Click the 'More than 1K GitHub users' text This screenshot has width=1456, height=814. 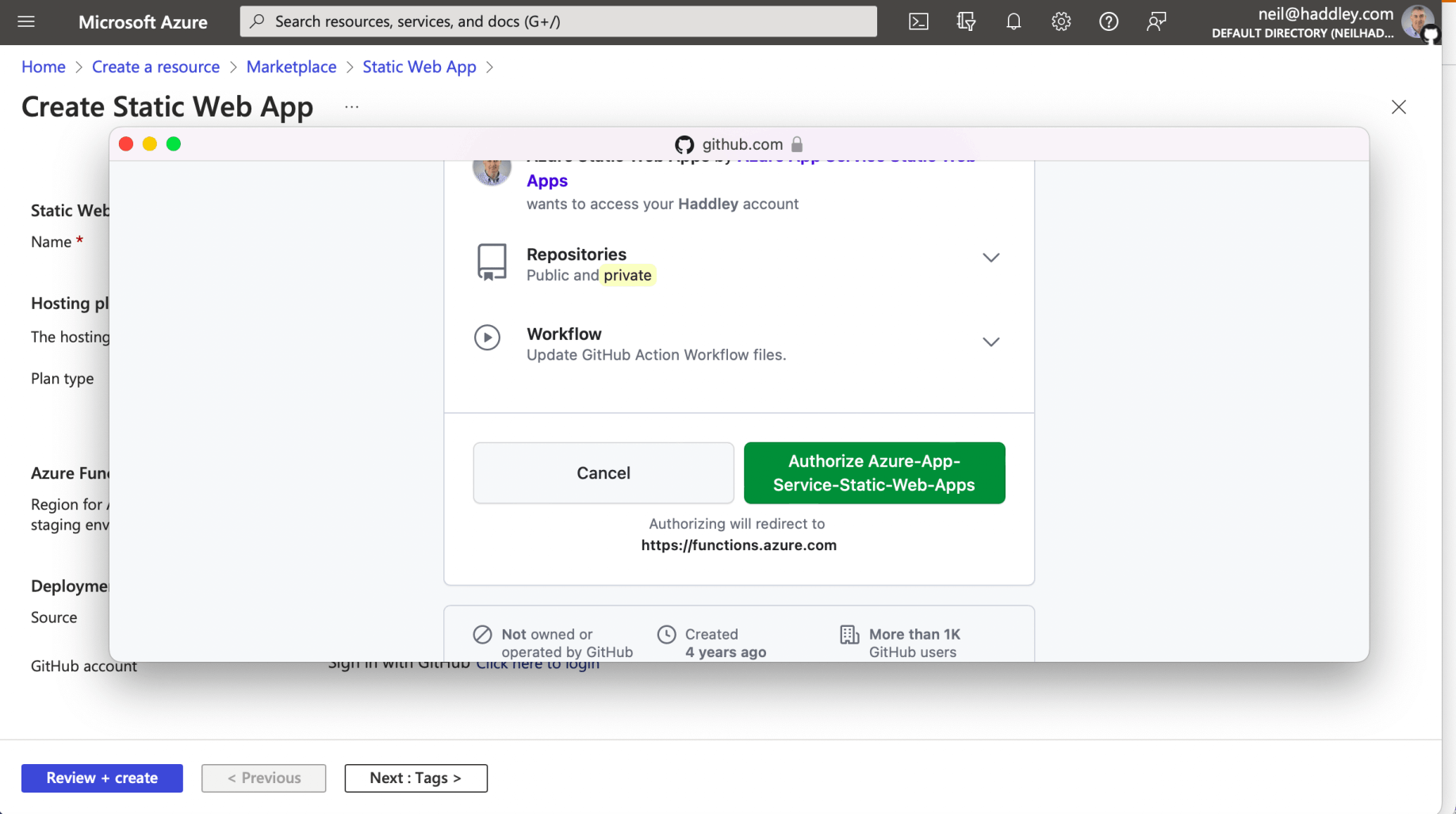[x=914, y=643]
